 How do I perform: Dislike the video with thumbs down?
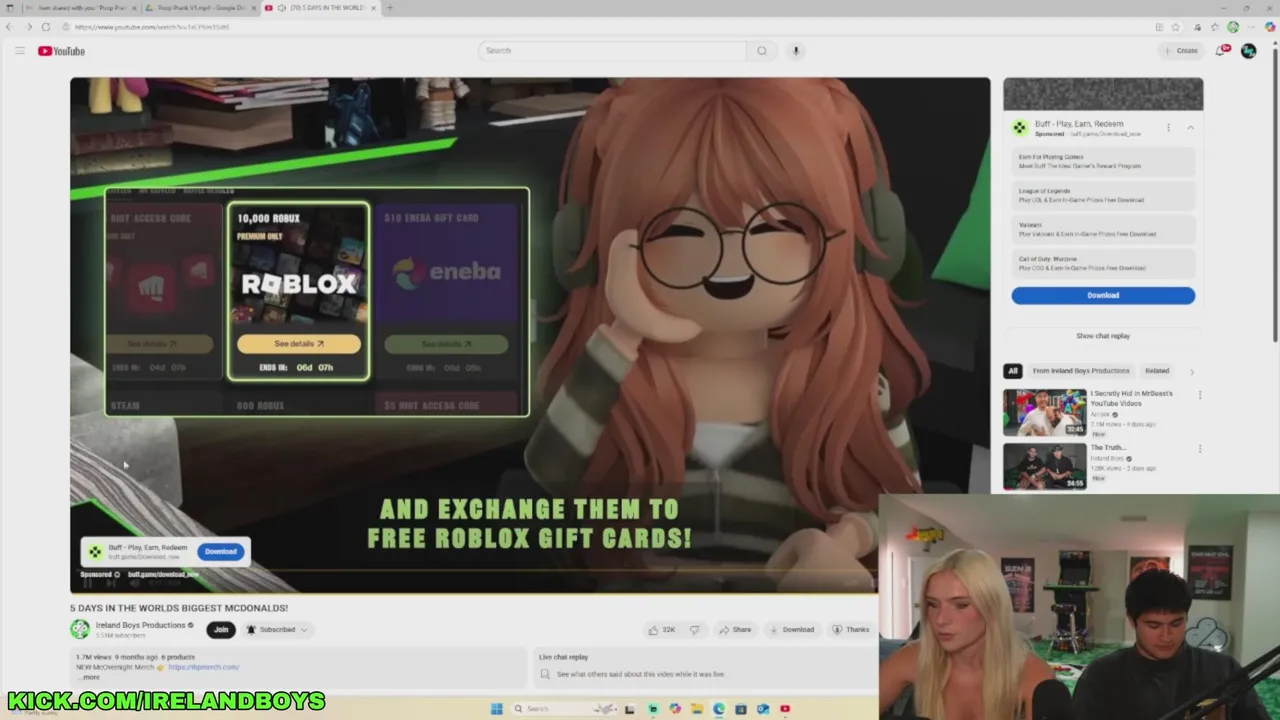695,629
